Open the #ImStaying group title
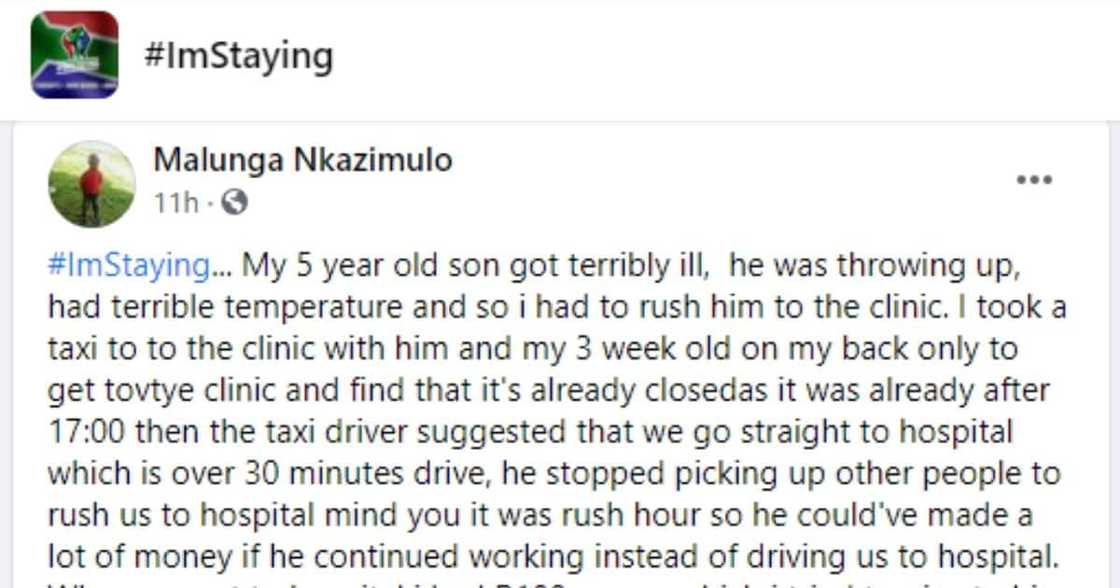The height and width of the screenshot is (588, 1120). [x=238, y=56]
